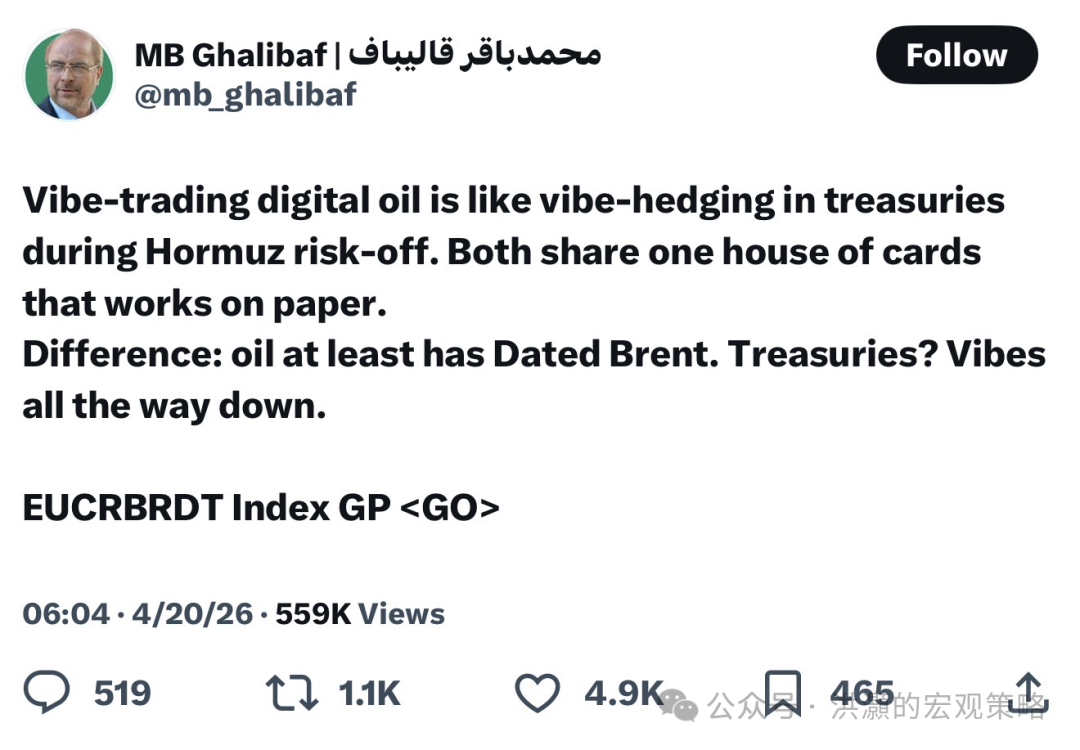Click the 06:04 timestamp
Screen dimensions: 1080x750
click(x=66, y=614)
